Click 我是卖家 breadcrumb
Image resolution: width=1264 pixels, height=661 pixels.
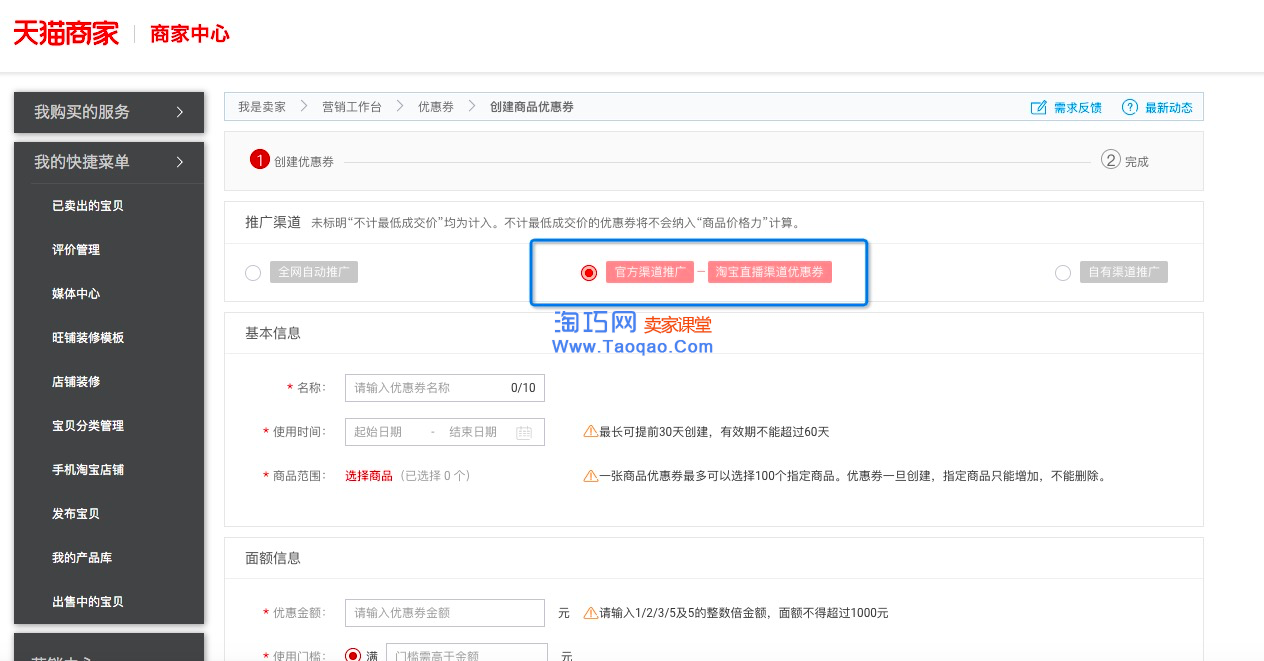point(262,107)
